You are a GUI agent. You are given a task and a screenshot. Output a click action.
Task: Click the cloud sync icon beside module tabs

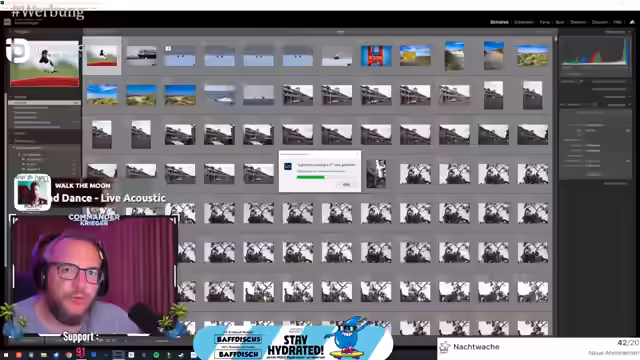click(x=632, y=22)
